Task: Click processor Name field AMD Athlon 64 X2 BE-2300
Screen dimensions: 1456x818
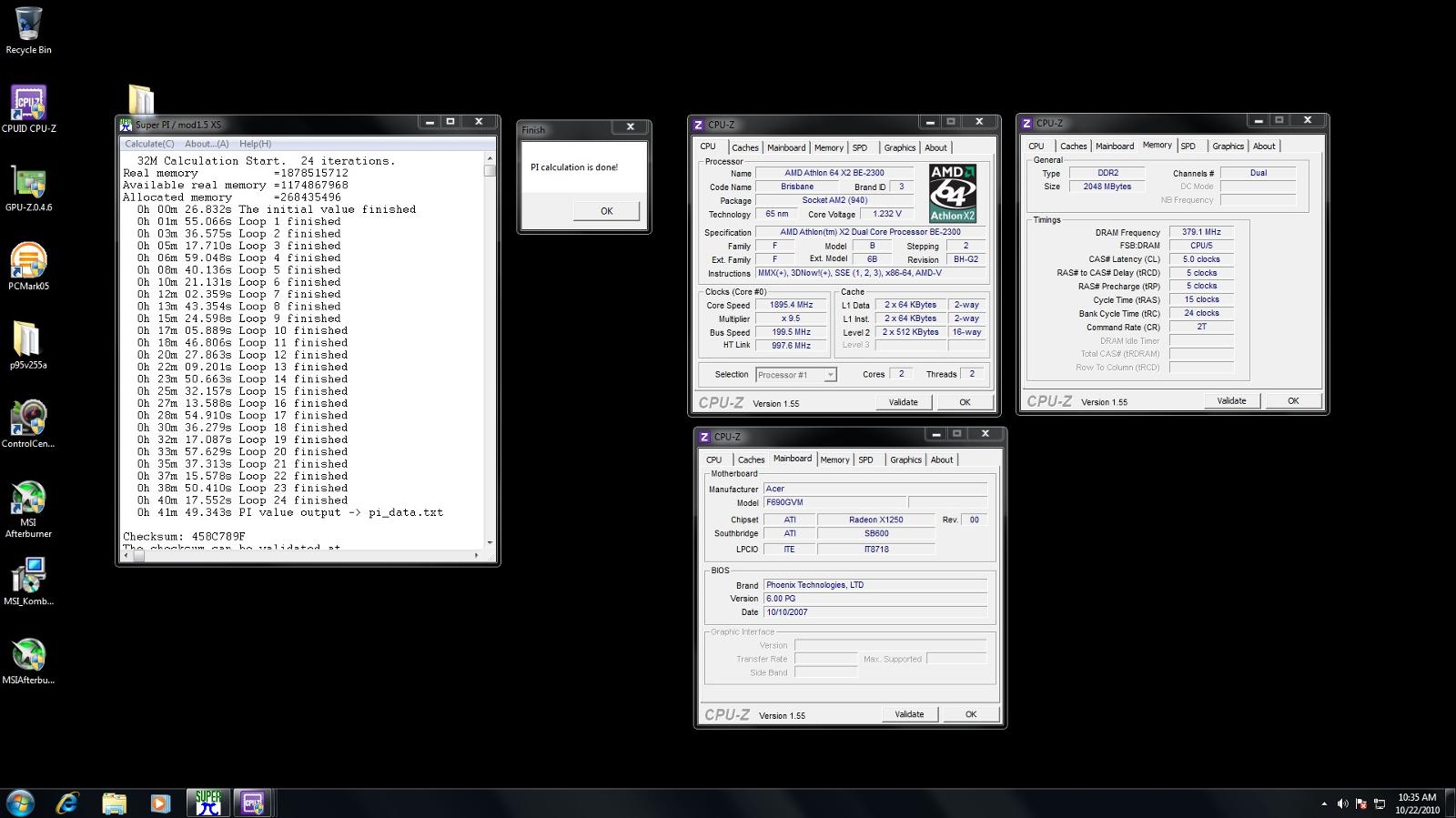Action: (834, 173)
